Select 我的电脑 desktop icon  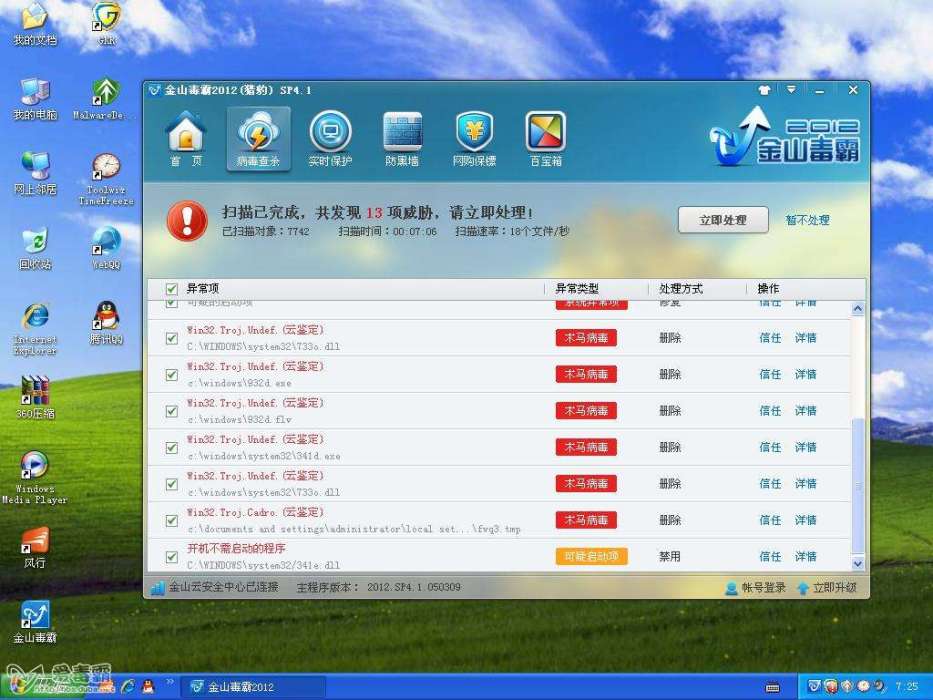point(35,99)
